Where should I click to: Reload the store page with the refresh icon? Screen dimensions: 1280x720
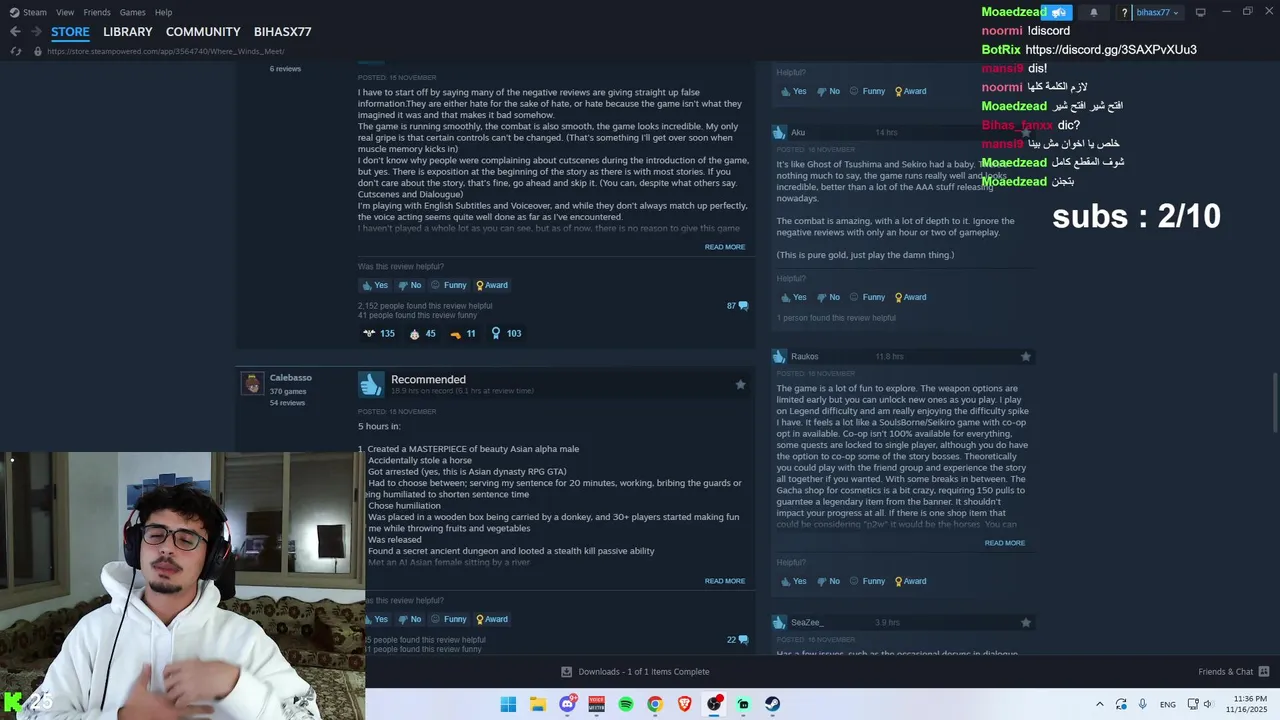click(x=15, y=51)
